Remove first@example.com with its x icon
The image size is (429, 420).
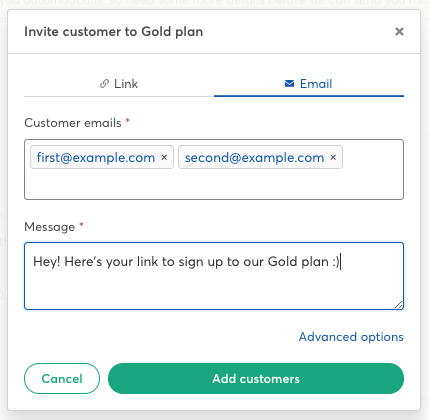click(x=164, y=157)
